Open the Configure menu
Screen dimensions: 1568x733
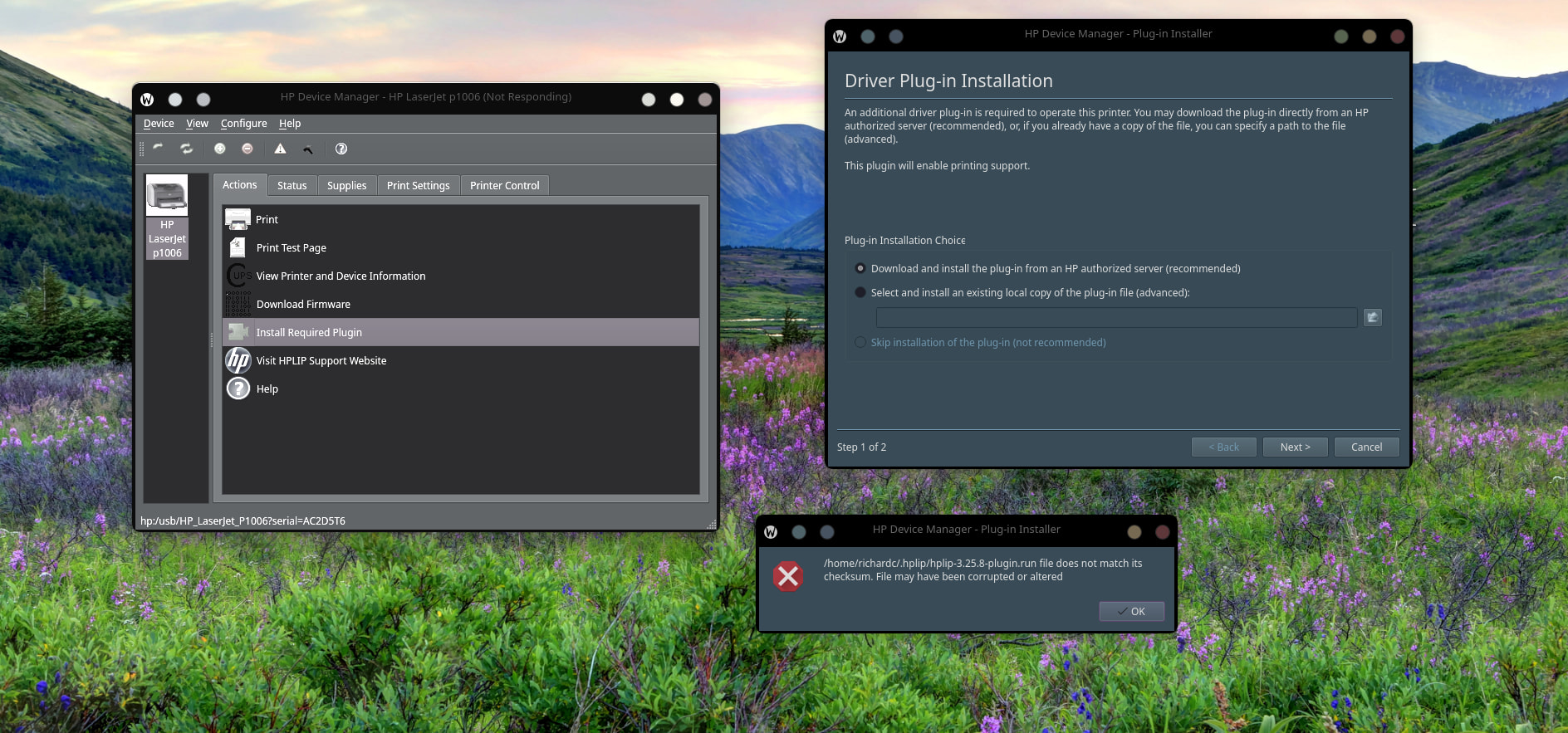click(243, 124)
